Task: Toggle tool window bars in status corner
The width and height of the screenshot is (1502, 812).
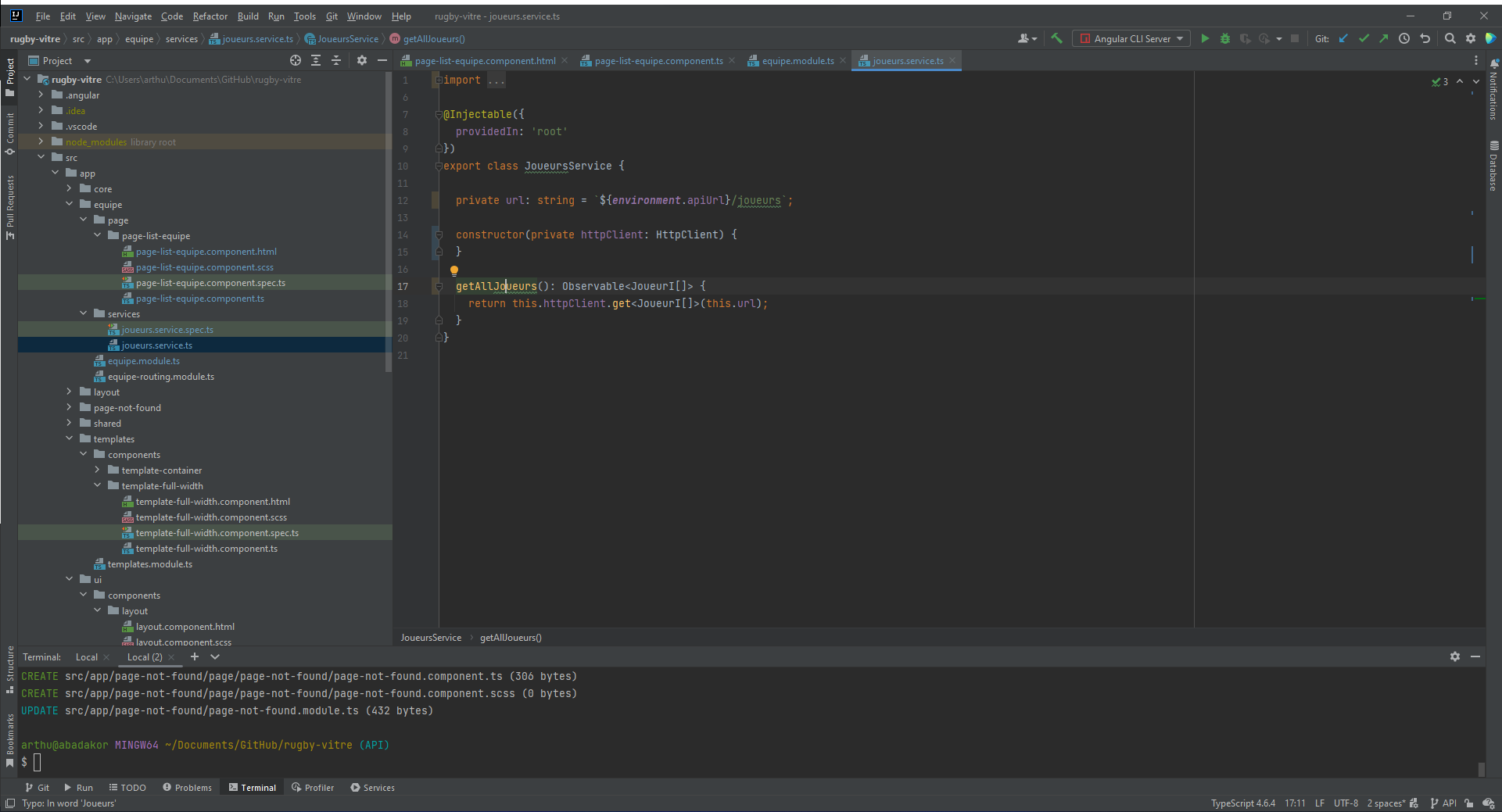Action: [x=10, y=803]
